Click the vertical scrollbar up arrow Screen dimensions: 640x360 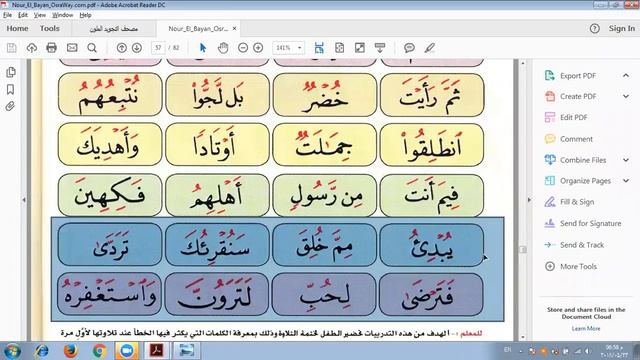tap(522, 63)
